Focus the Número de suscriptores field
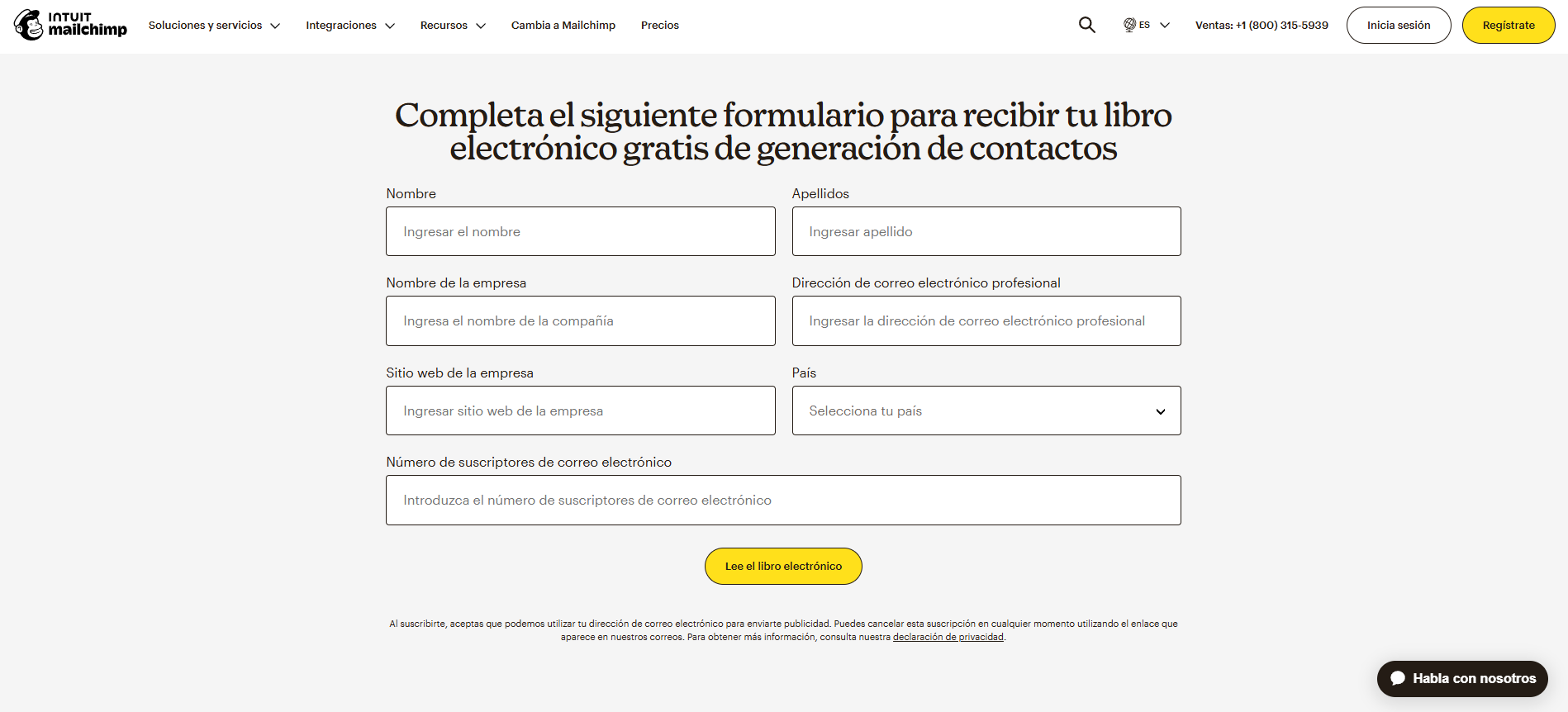This screenshot has width=1568, height=712. coord(783,500)
